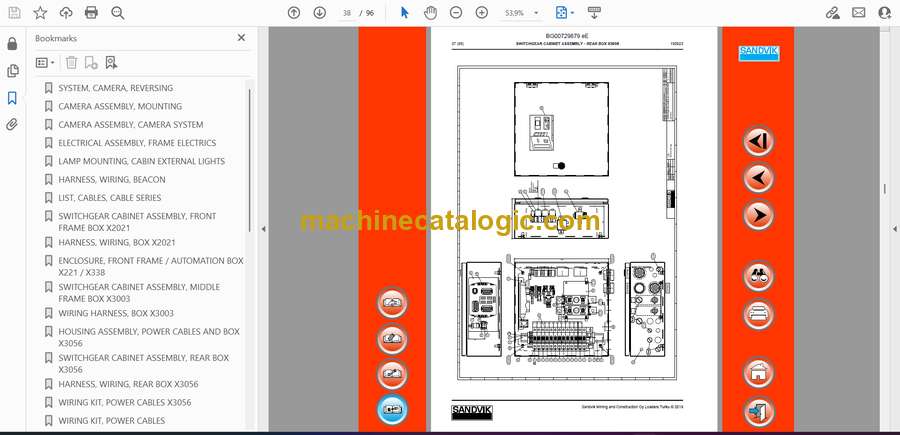Open HARNESS, WIRING, BEACON bookmark

[x=112, y=180]
